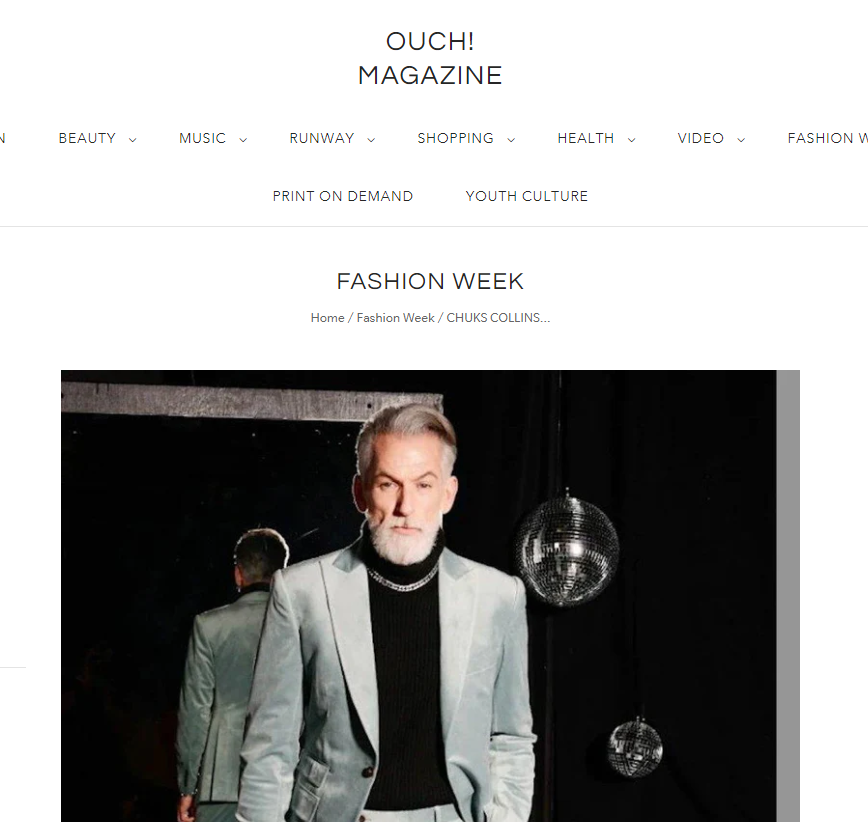The width and height of the screenshot is (868, 822).
Task: Click the runway model featured photo
Action: click(x=430, y=596)
